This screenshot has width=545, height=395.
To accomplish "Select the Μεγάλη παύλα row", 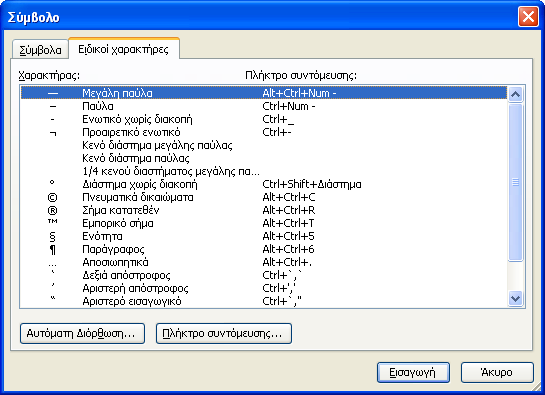I will point(264,93).
